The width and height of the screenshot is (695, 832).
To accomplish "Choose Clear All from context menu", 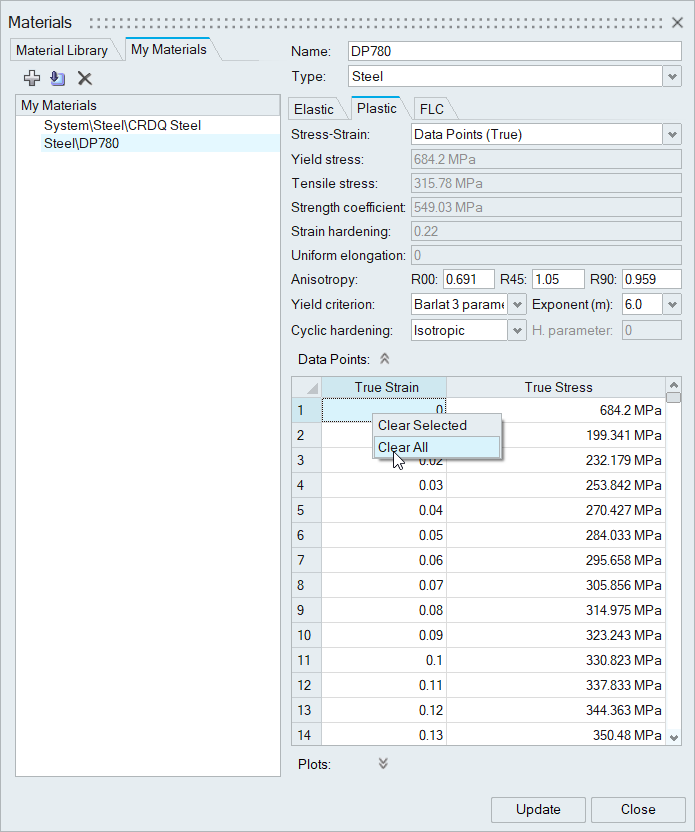I will 403,447.
